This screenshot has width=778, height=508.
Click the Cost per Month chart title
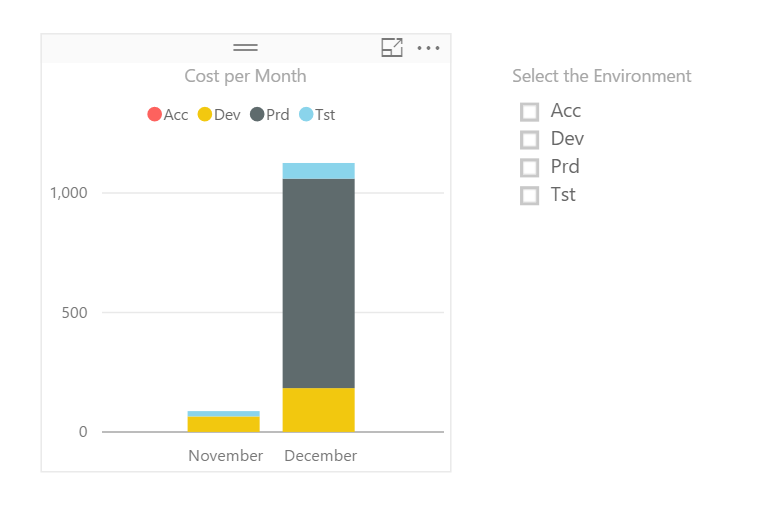245,76
